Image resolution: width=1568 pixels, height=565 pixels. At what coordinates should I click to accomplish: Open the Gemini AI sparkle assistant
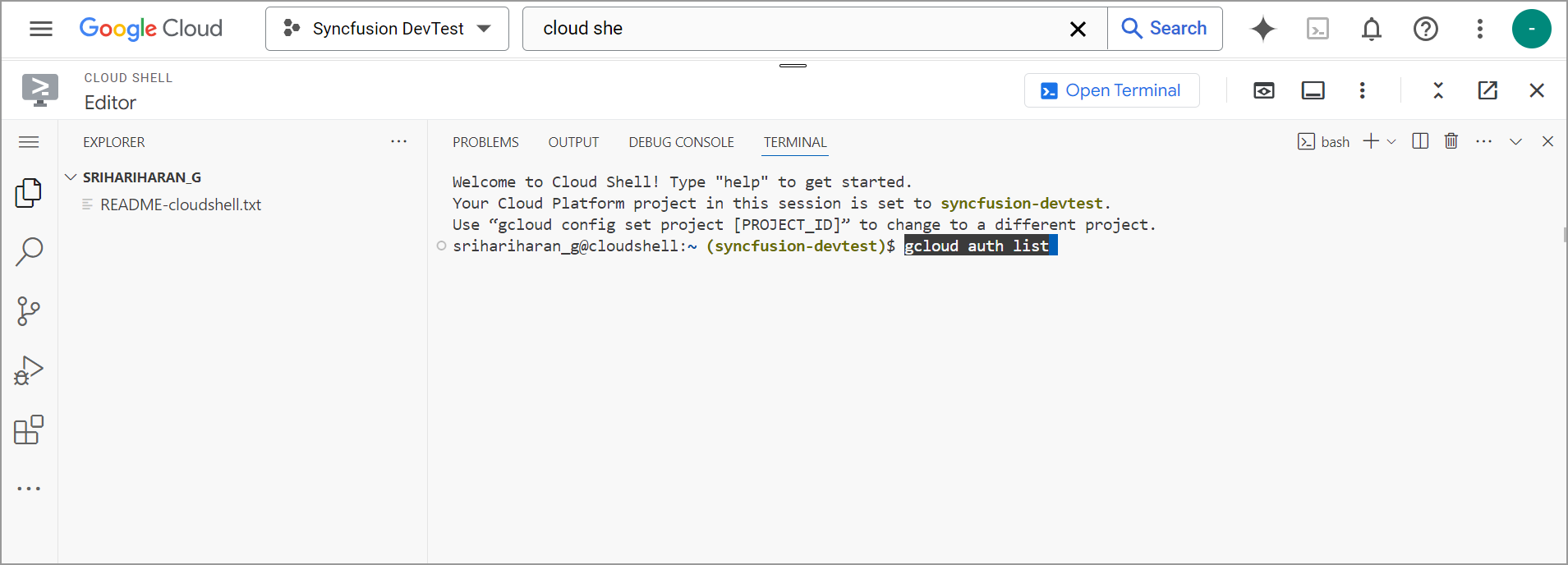(x=1263, y=29)
